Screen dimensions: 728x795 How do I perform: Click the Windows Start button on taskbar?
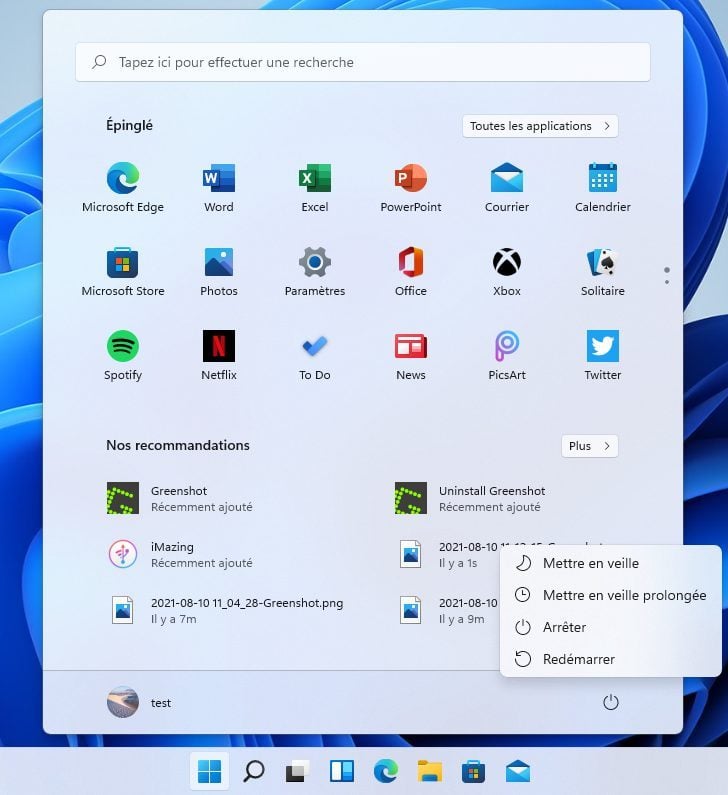(209, 771)
